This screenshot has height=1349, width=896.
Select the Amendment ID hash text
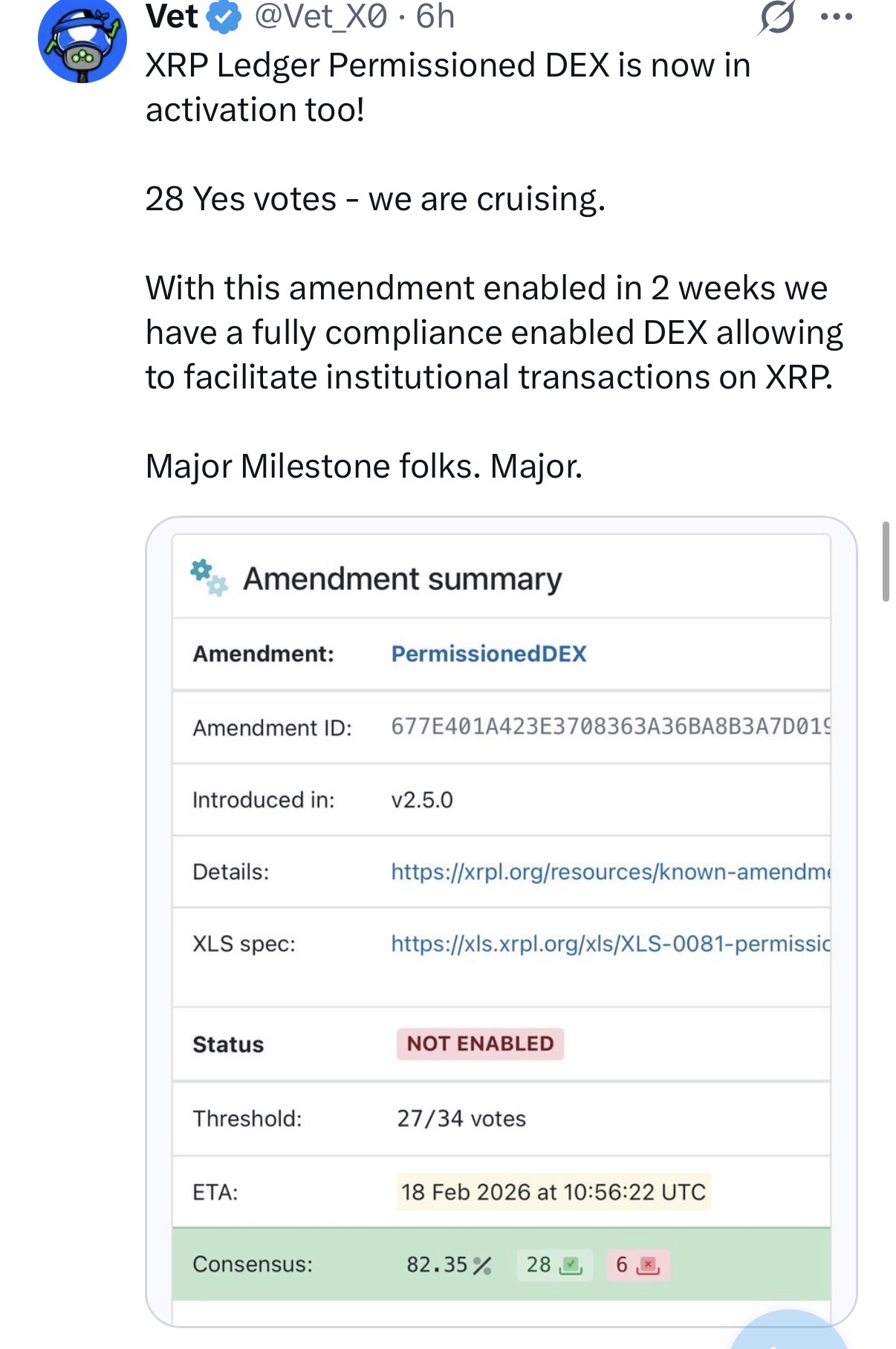609,726
